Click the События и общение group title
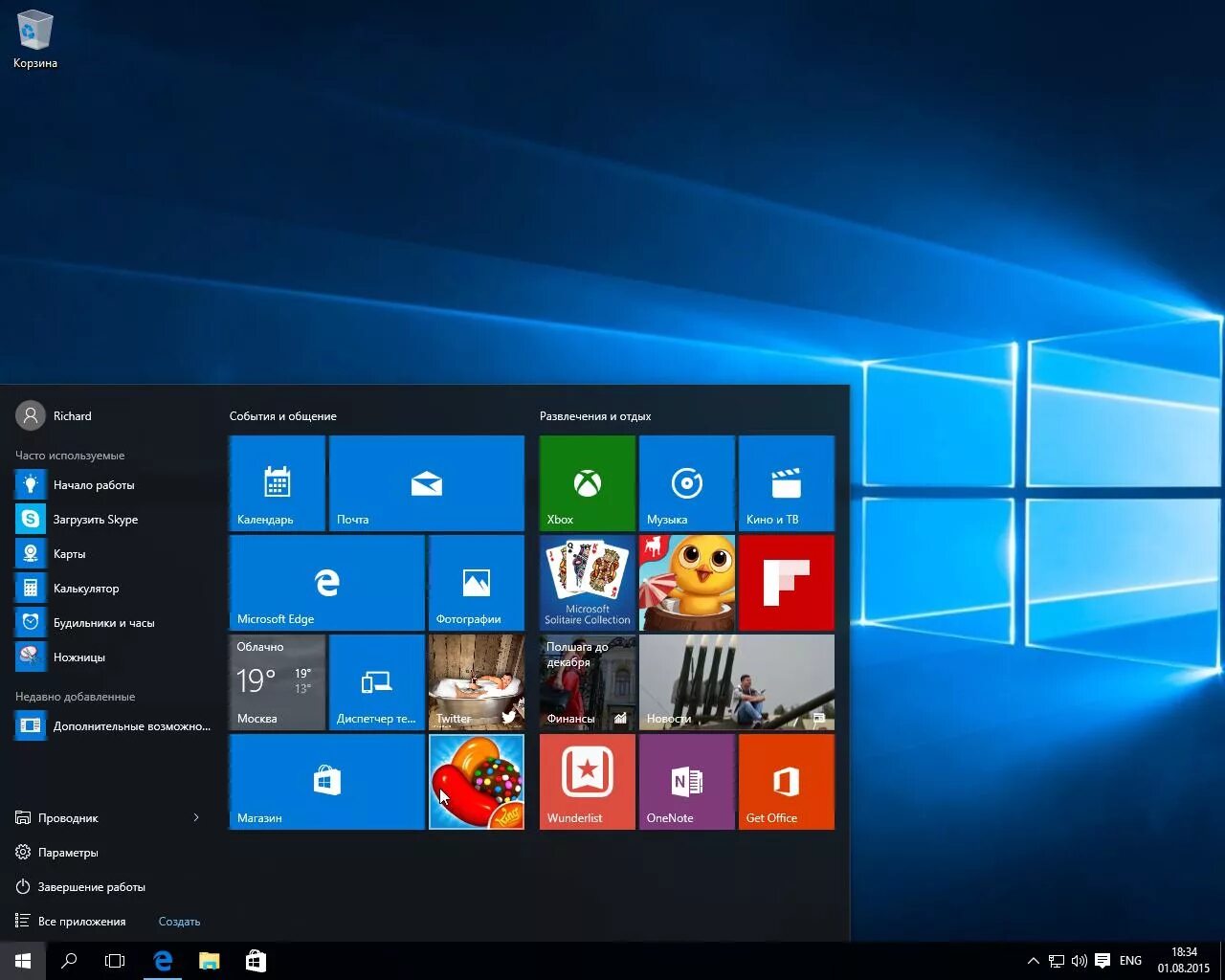 283,416
